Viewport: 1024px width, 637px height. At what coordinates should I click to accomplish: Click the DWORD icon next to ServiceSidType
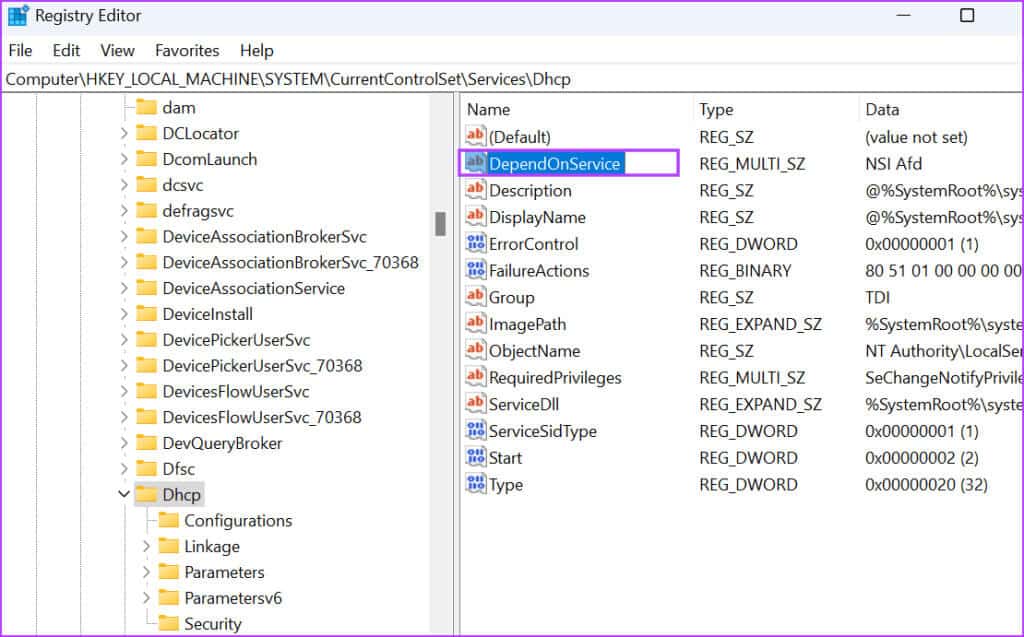[x=475, y=431]
